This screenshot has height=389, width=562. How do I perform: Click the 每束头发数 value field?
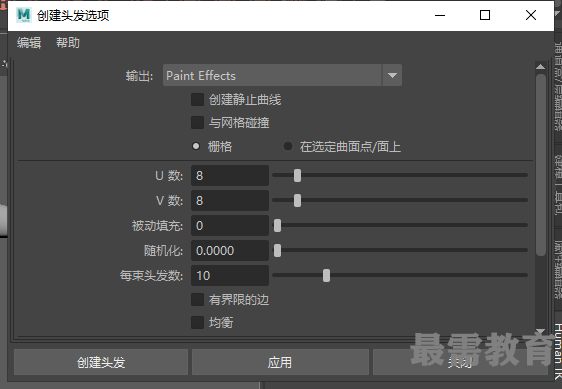230,276
